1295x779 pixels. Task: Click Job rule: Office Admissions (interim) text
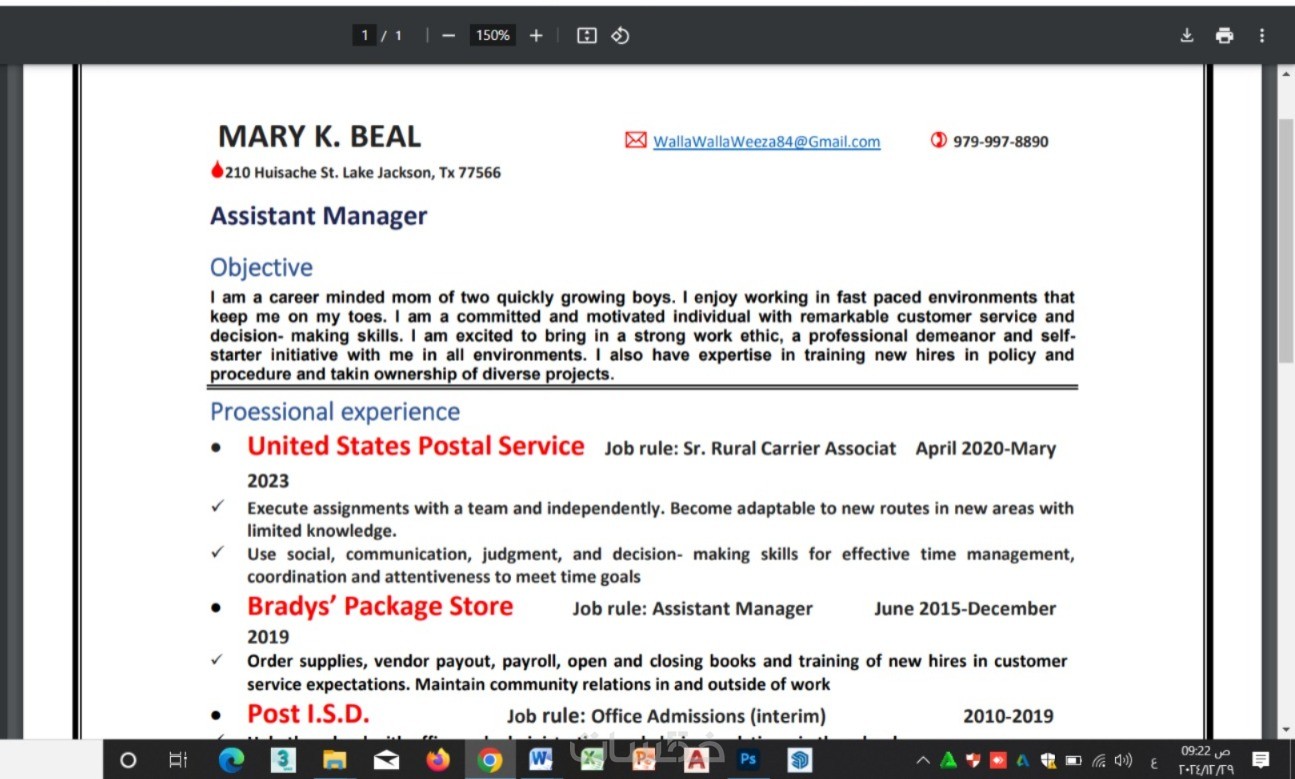click(x=666, y=716)
